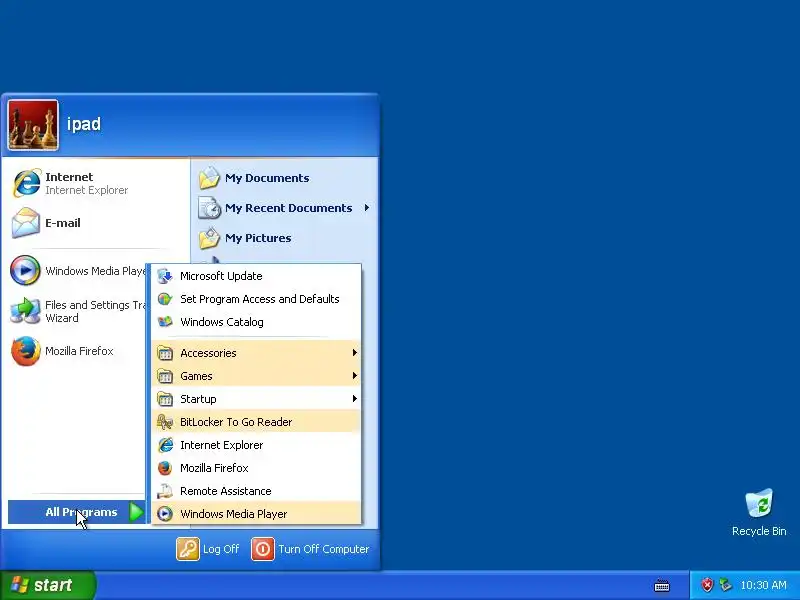This screenshot has width=800, height=600.
Task: Click the Windows Media Player icon in pinned list
Action: 25,270
